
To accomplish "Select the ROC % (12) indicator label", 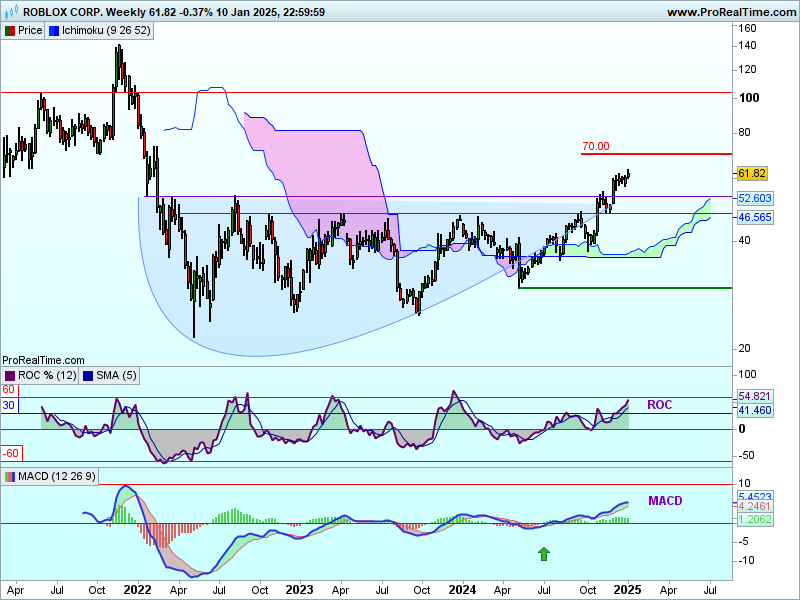I will click(x=47, y=375).
